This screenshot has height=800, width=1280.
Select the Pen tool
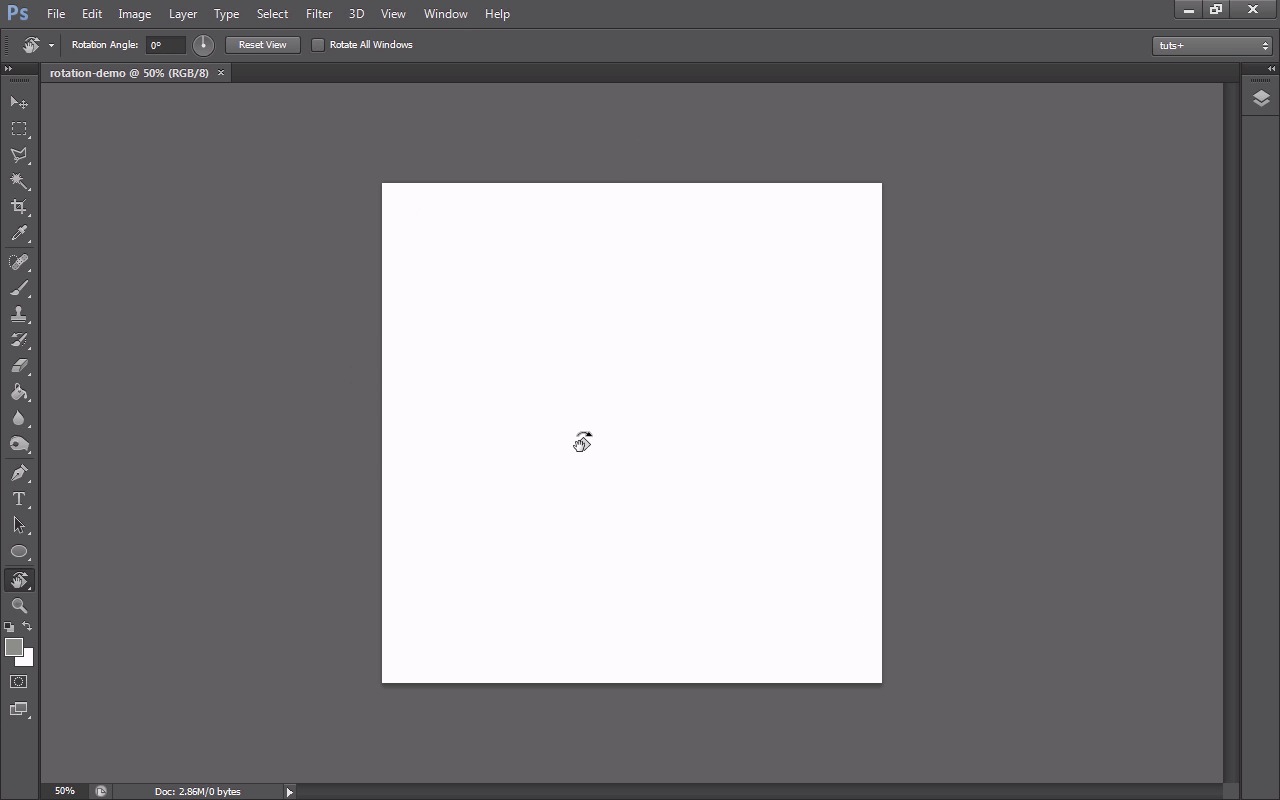tap(19, 473)
